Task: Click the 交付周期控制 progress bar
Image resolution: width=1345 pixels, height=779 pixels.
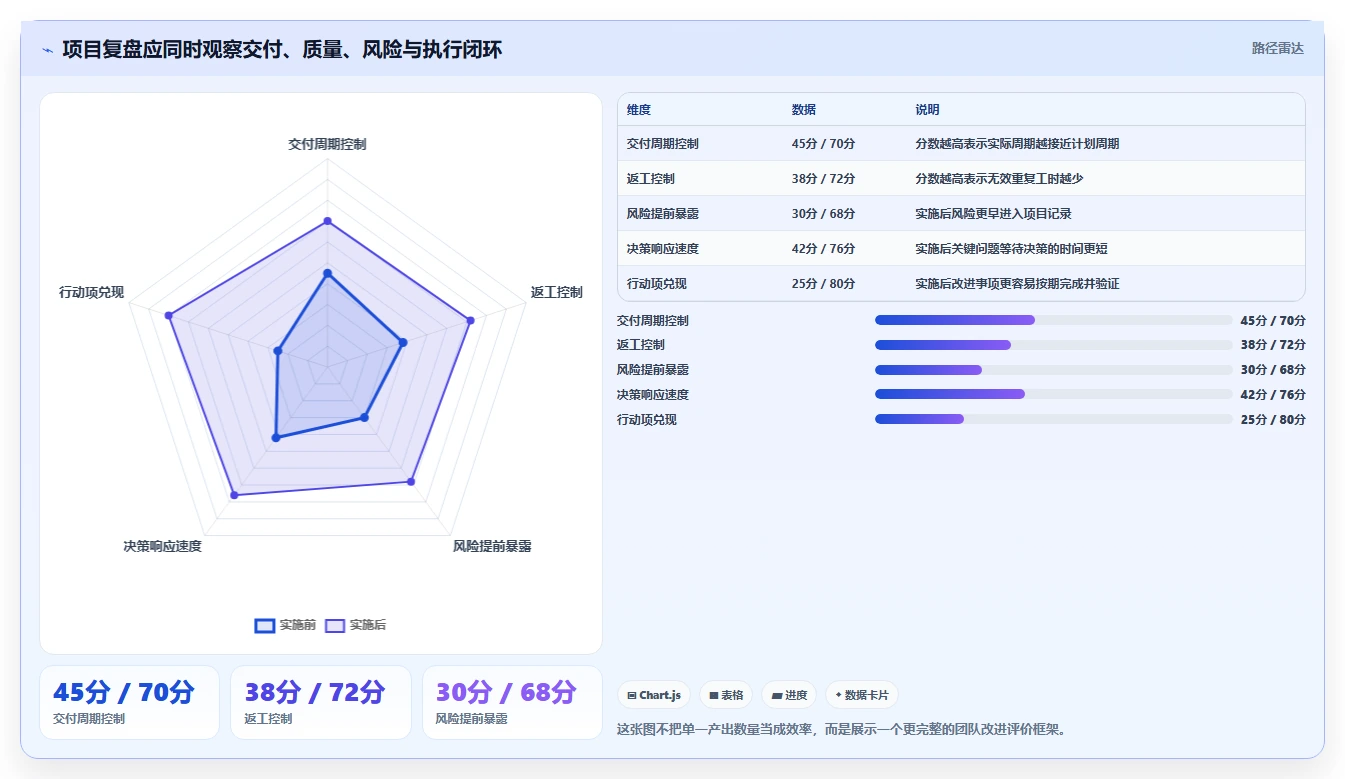Action: coord(1053,320)
